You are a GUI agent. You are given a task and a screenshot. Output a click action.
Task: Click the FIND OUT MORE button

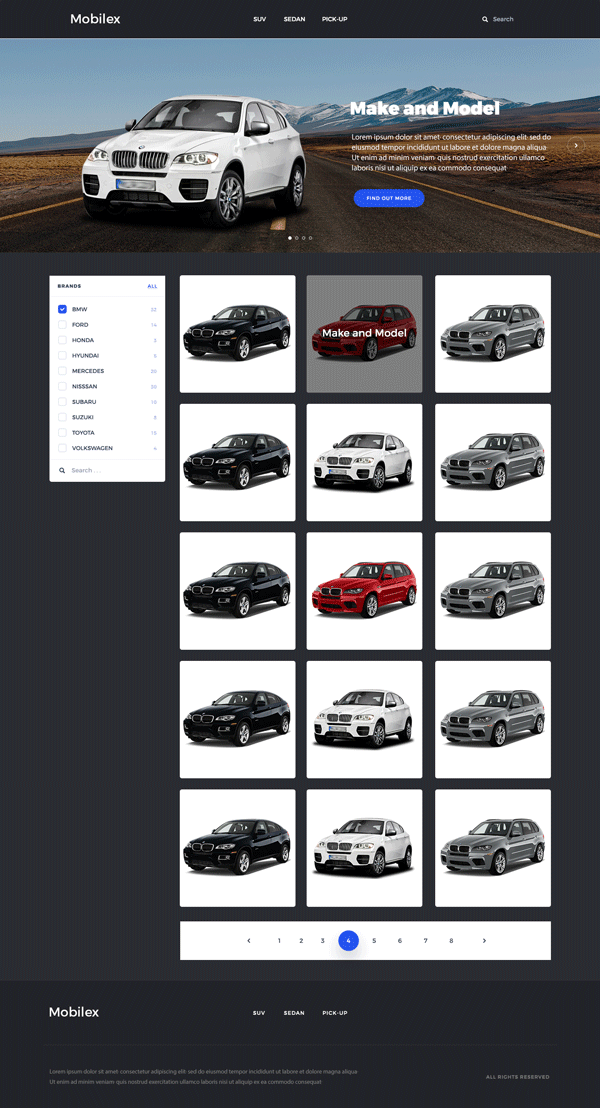[x=389, y=198]
